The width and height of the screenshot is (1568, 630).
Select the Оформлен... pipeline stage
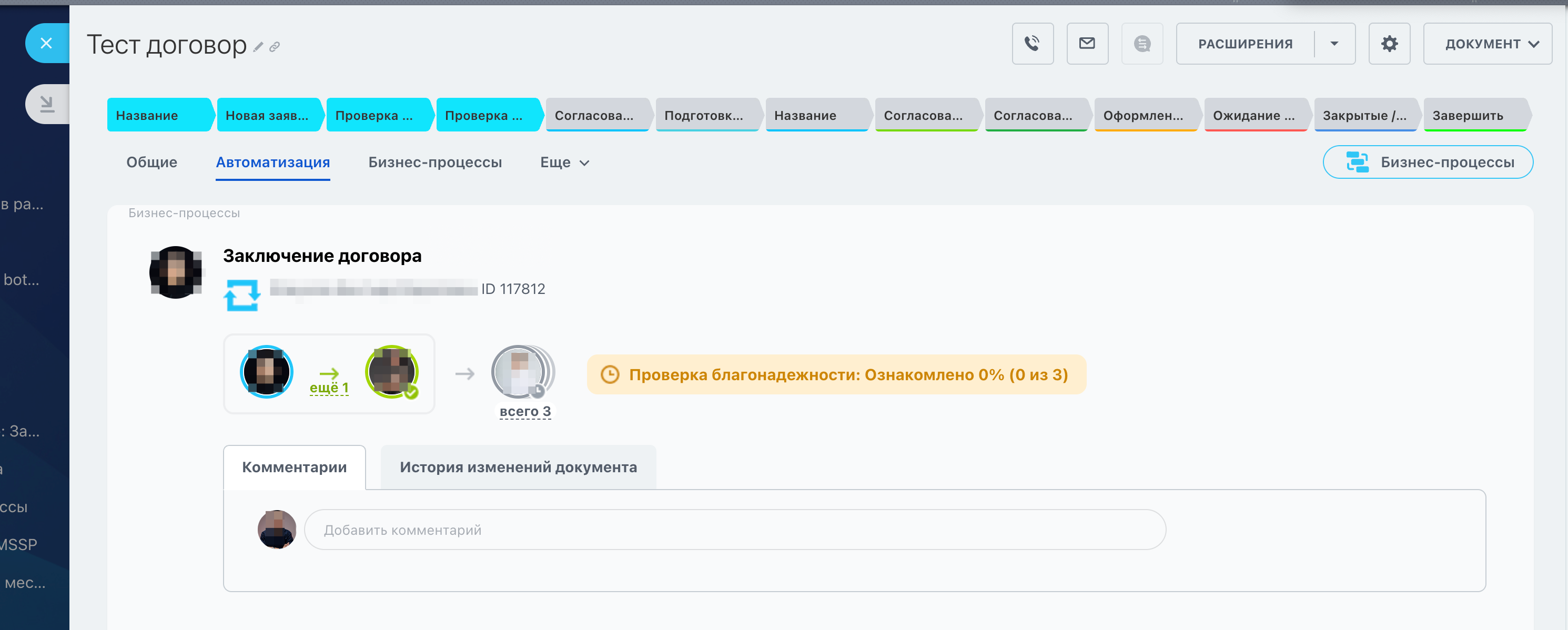point(1142,115)
